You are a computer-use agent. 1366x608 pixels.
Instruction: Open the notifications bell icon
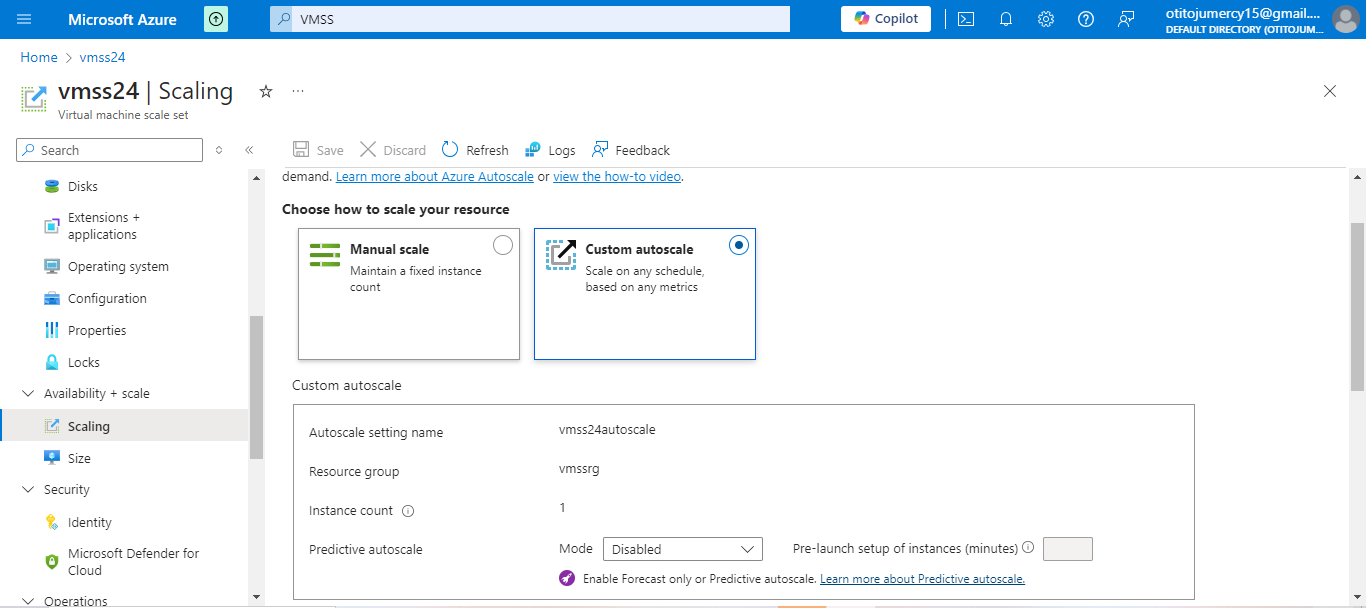[1006, 19]
